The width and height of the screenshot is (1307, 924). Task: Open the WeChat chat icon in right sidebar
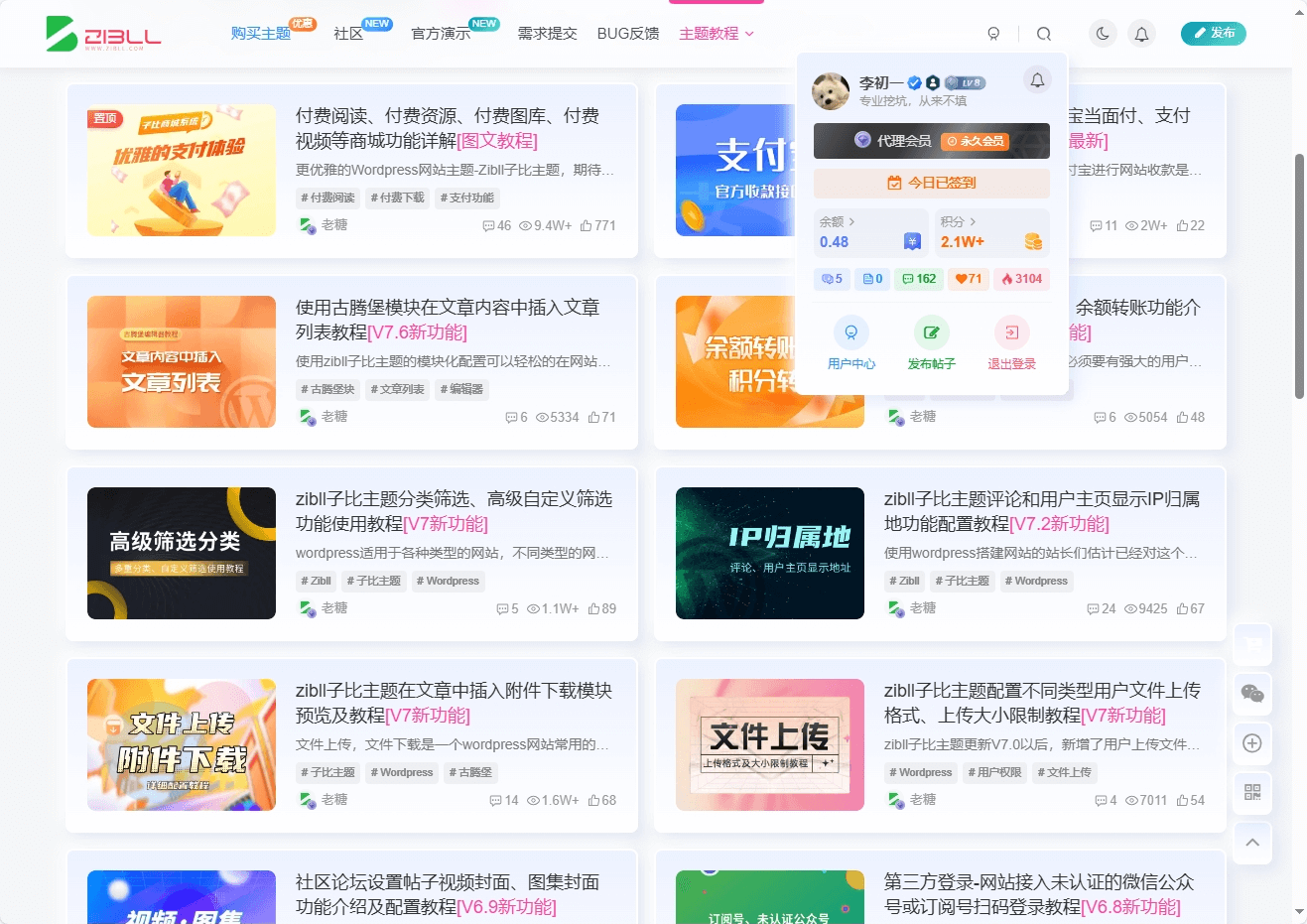[1252, 694]
